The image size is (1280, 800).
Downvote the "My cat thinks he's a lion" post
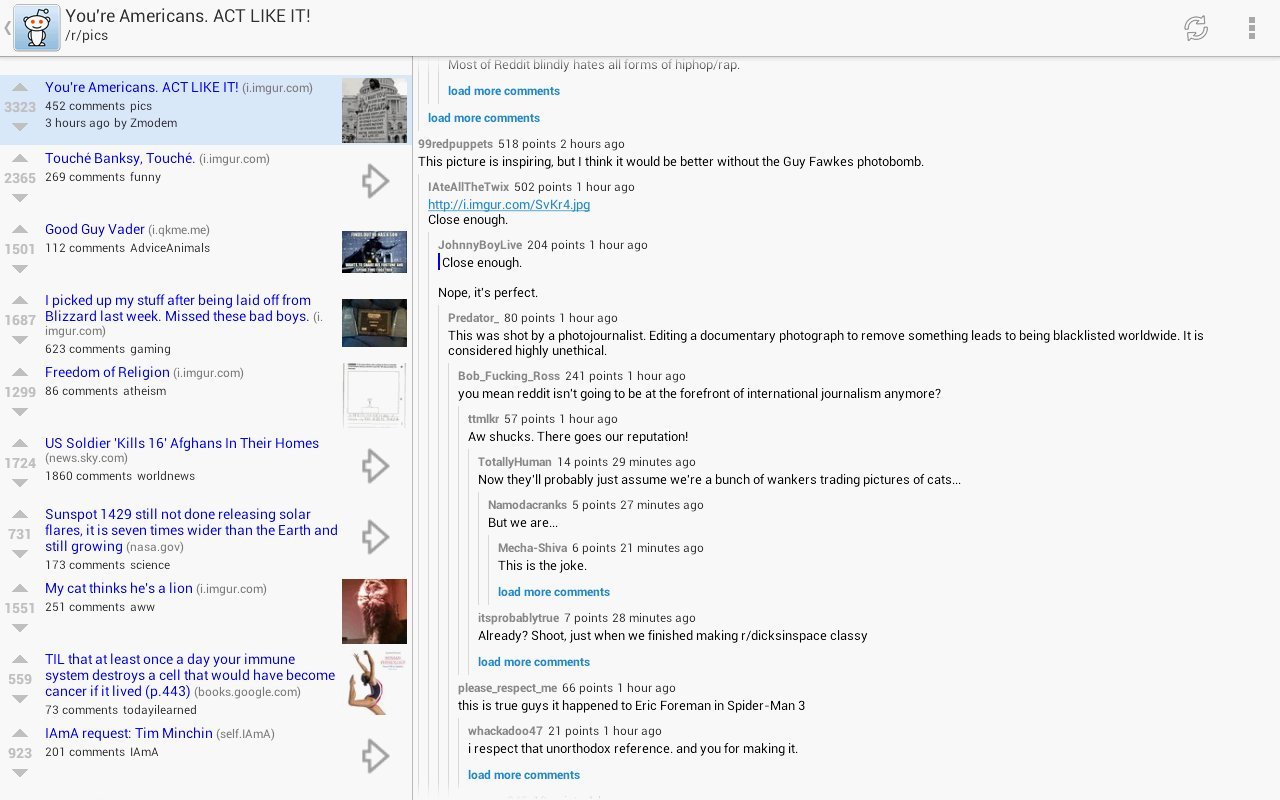click(x=20, y=628)
